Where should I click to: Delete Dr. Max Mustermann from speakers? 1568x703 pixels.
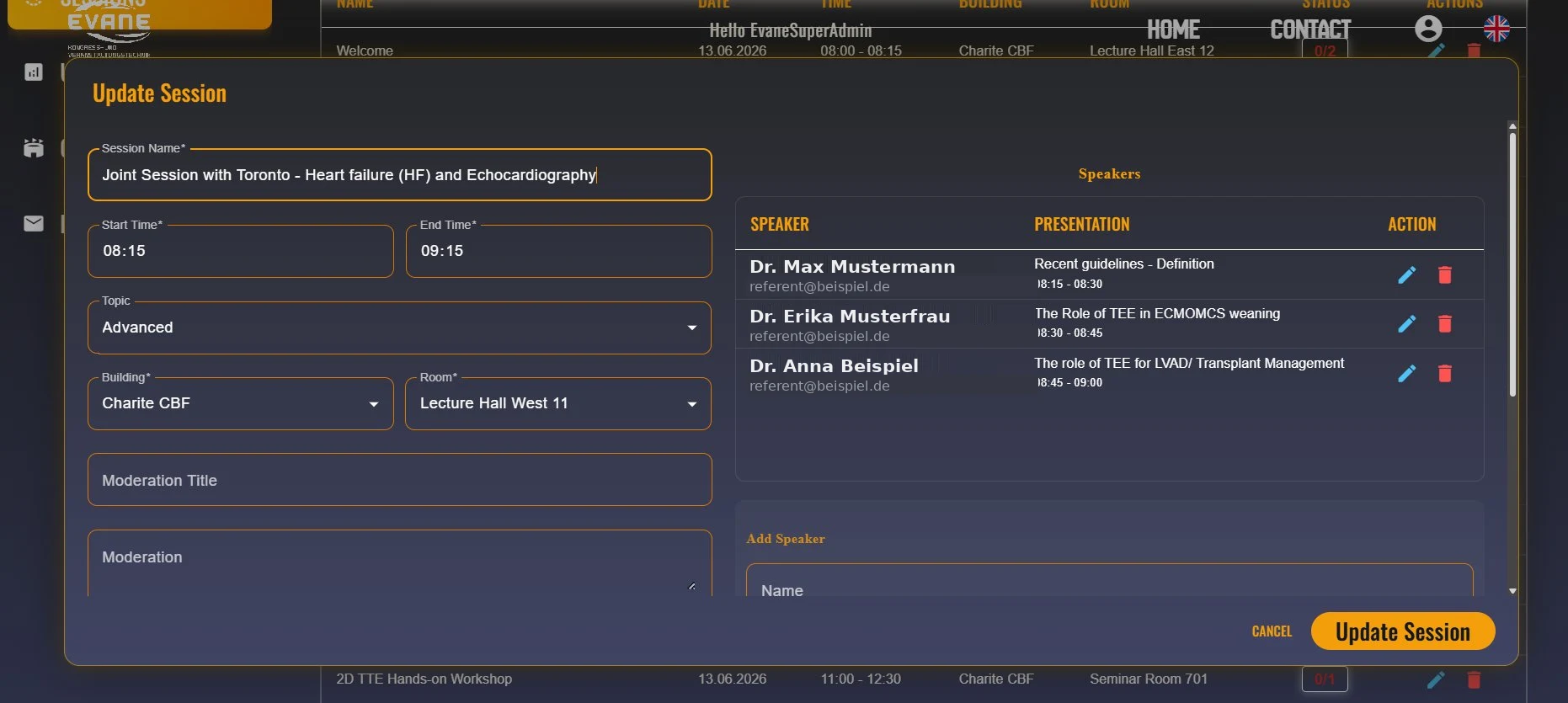1445,275
